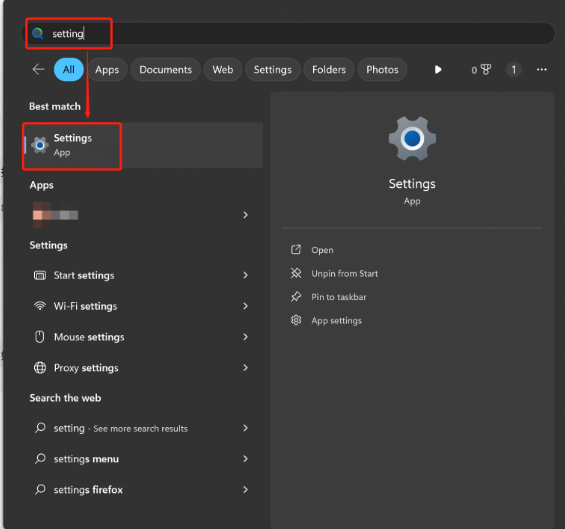
Task: Click the Proxy settings globe icon
Action: (x=40, y=368)
